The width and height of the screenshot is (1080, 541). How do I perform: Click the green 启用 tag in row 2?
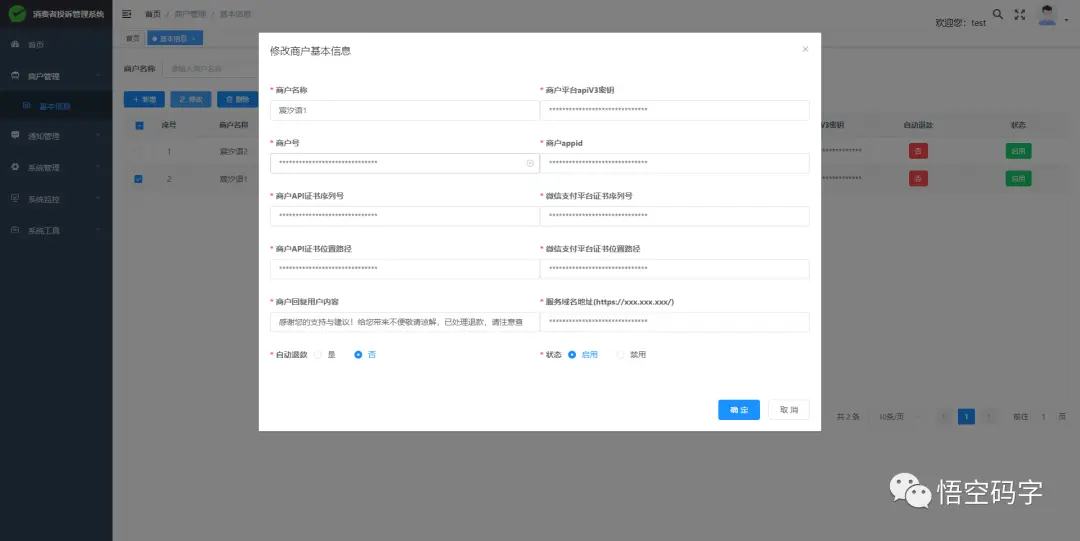pyautogui.click(x=1018, y=179)
